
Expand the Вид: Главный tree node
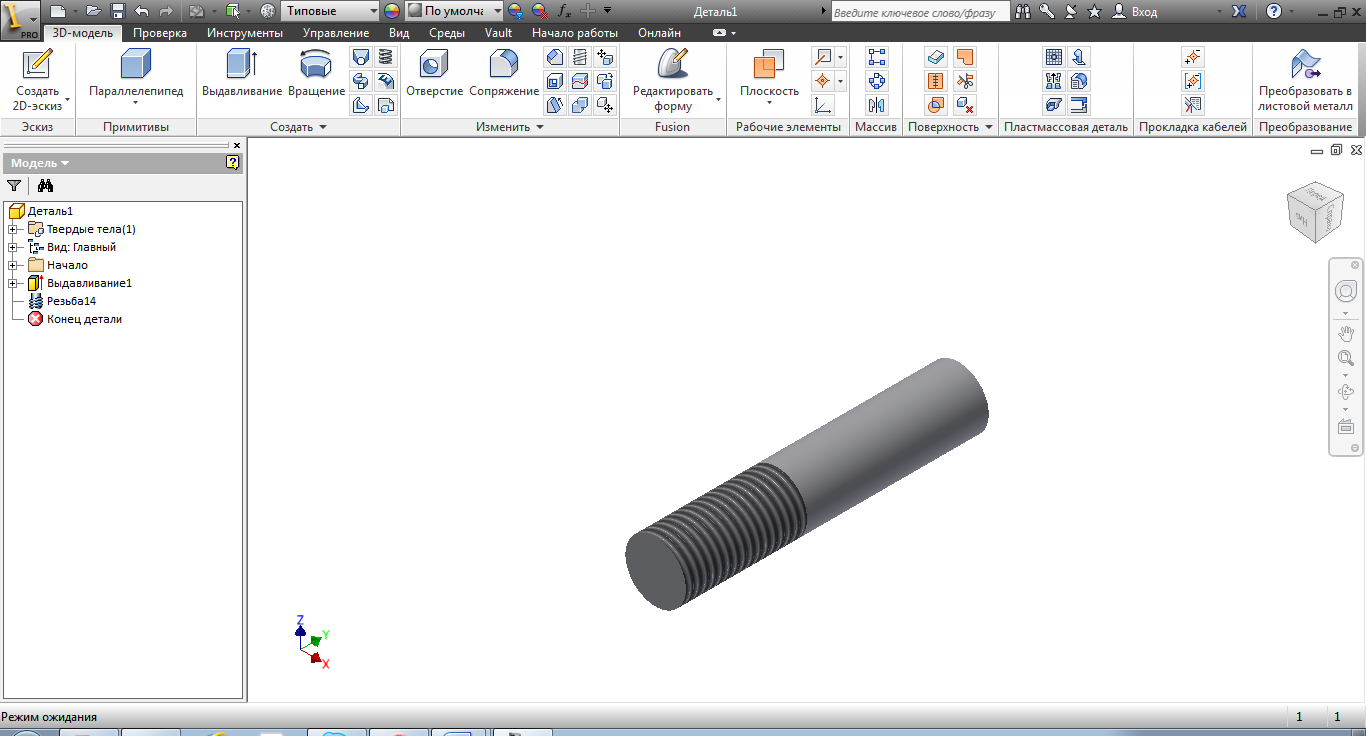coord(12,247)
